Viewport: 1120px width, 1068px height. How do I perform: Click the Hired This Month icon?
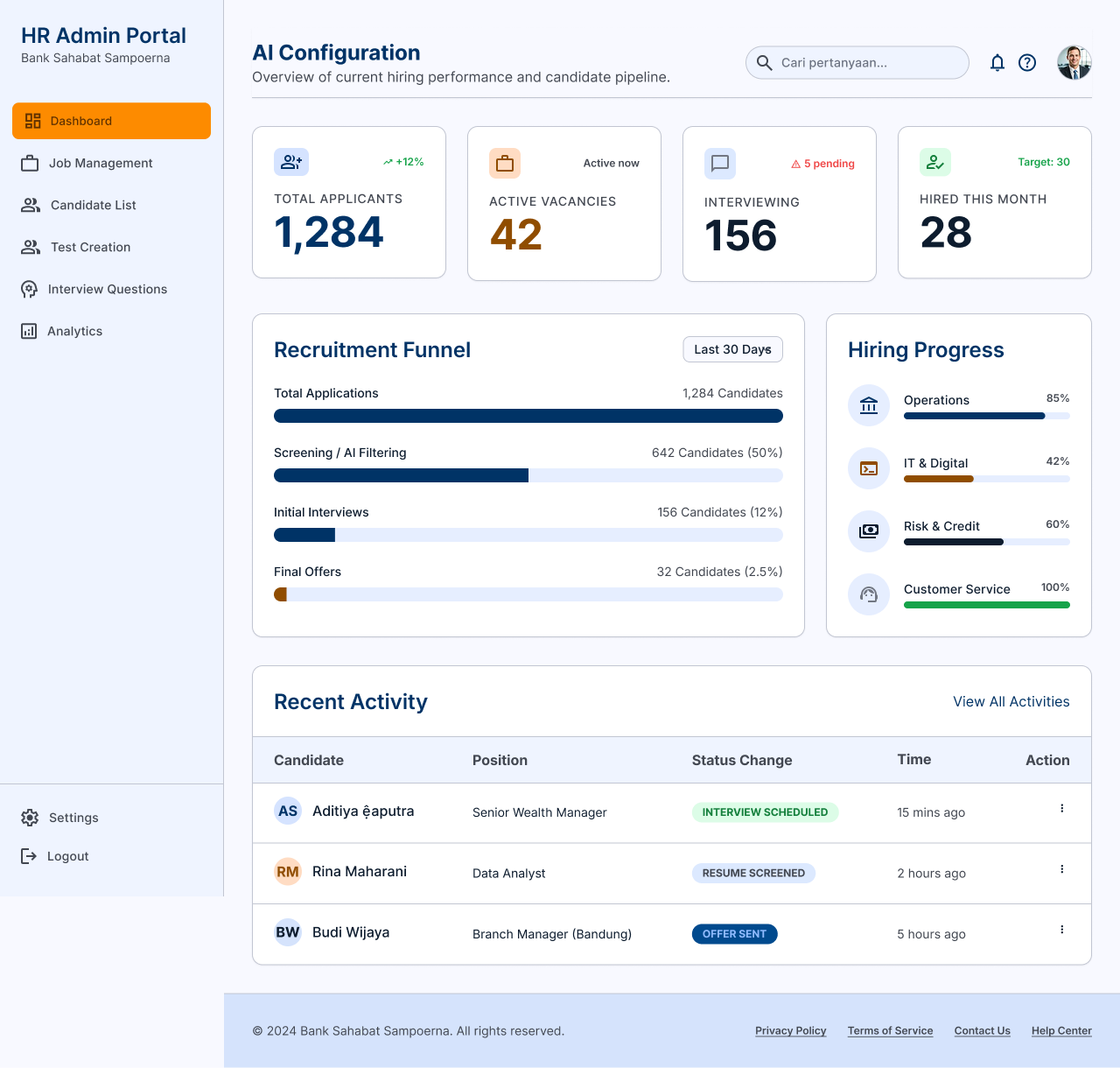pyautogui.click(x=935, y=162)
